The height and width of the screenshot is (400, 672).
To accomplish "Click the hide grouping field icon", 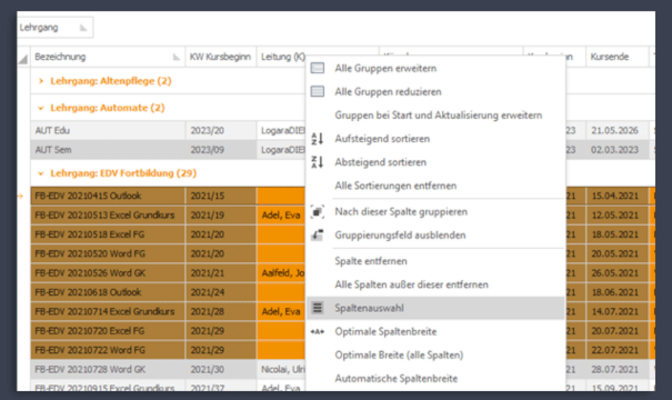I will 317,235.
